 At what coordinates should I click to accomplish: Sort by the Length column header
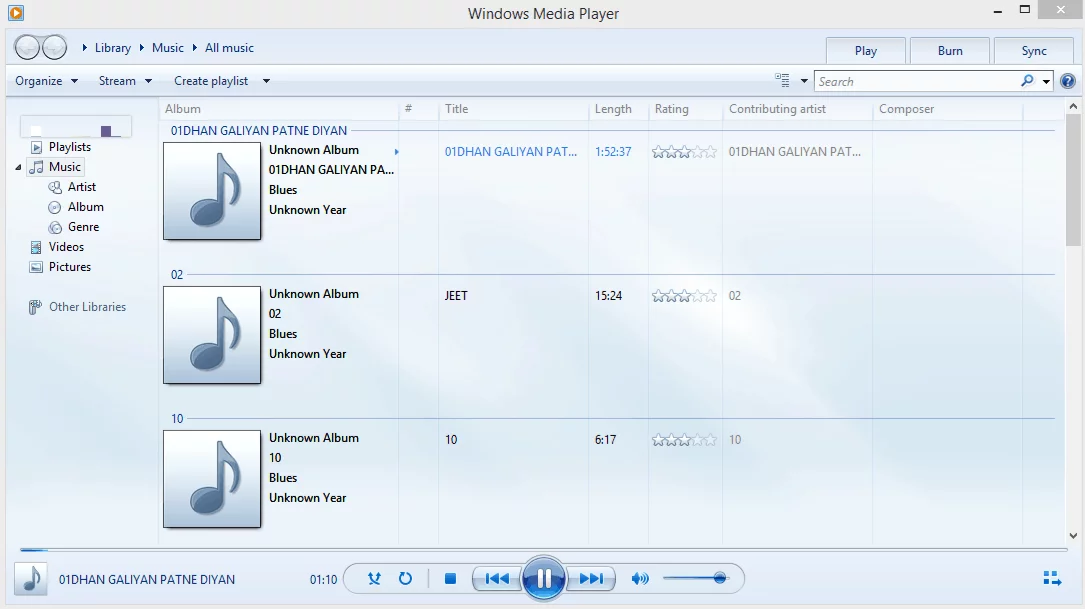[x=619, y=109]
